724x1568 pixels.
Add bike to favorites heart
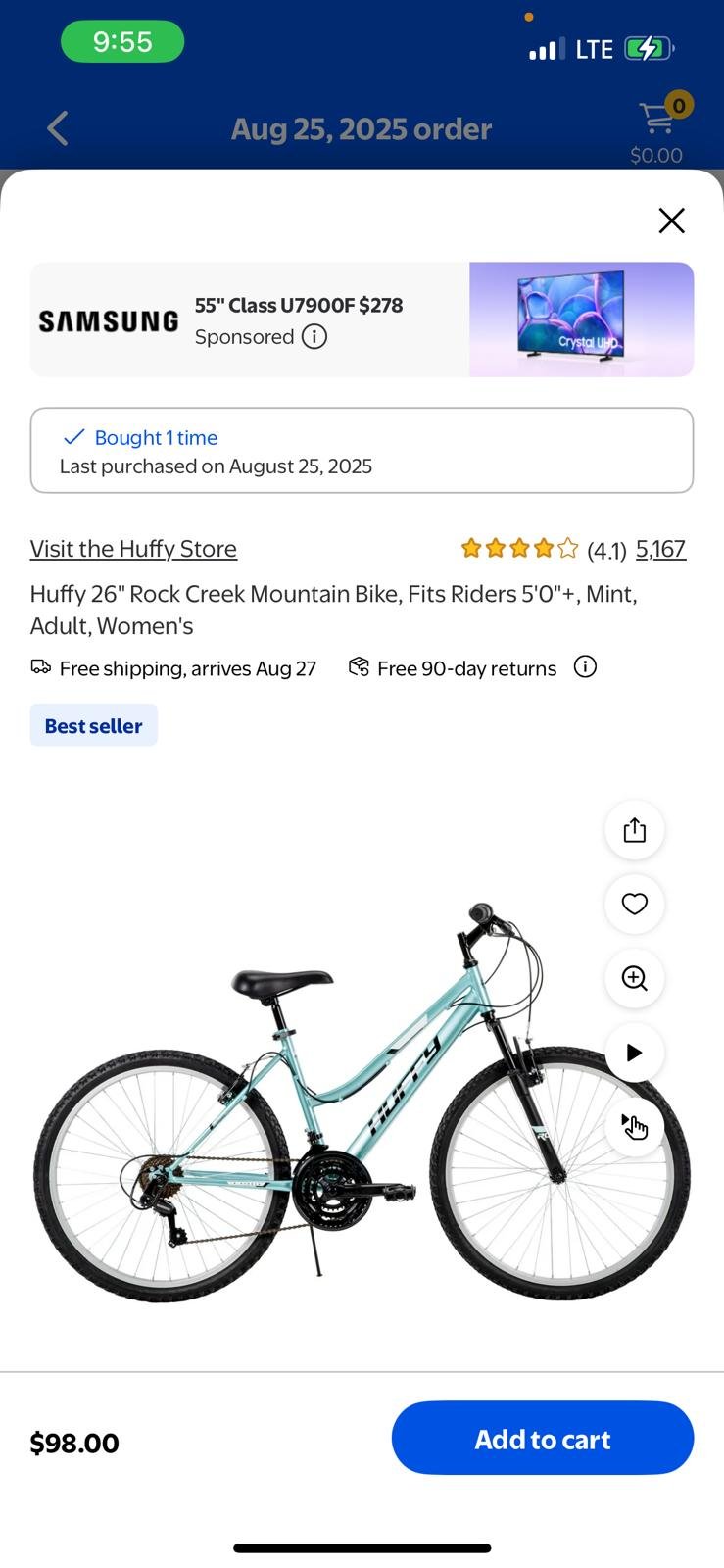pyautogui.click(x=634, y=904)
